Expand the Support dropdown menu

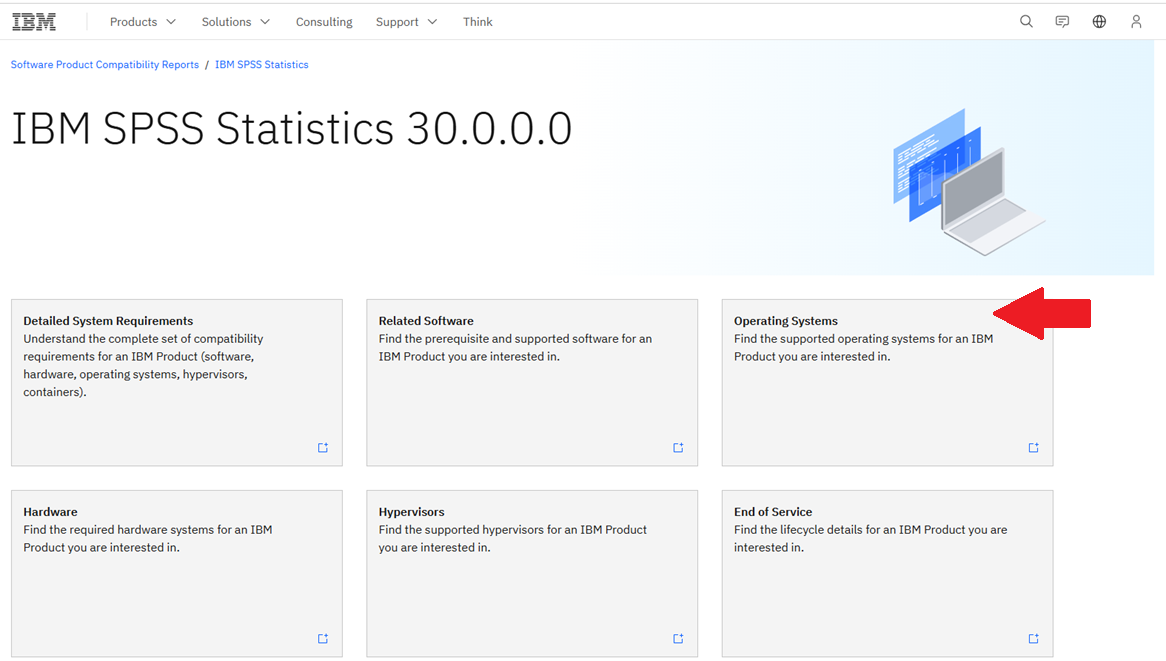406,22
